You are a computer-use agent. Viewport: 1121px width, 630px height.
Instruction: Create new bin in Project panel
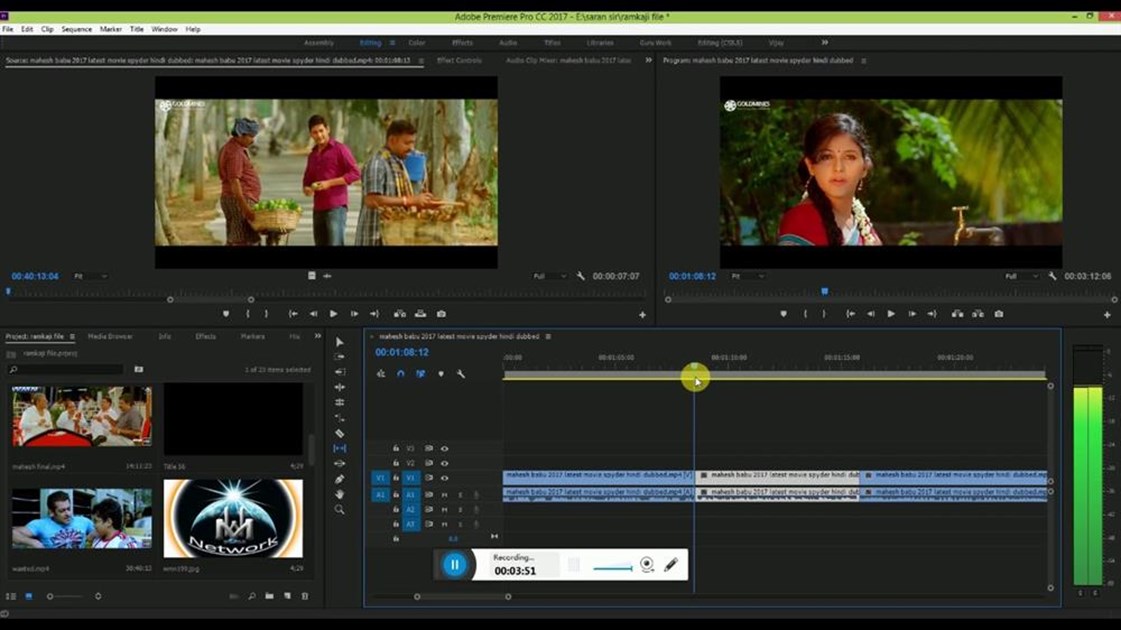tap(270, 596)
